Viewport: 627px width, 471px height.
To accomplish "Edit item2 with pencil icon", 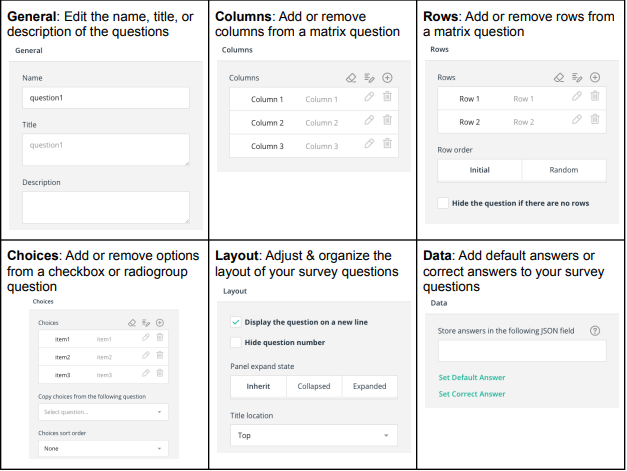I will point(146,355).
